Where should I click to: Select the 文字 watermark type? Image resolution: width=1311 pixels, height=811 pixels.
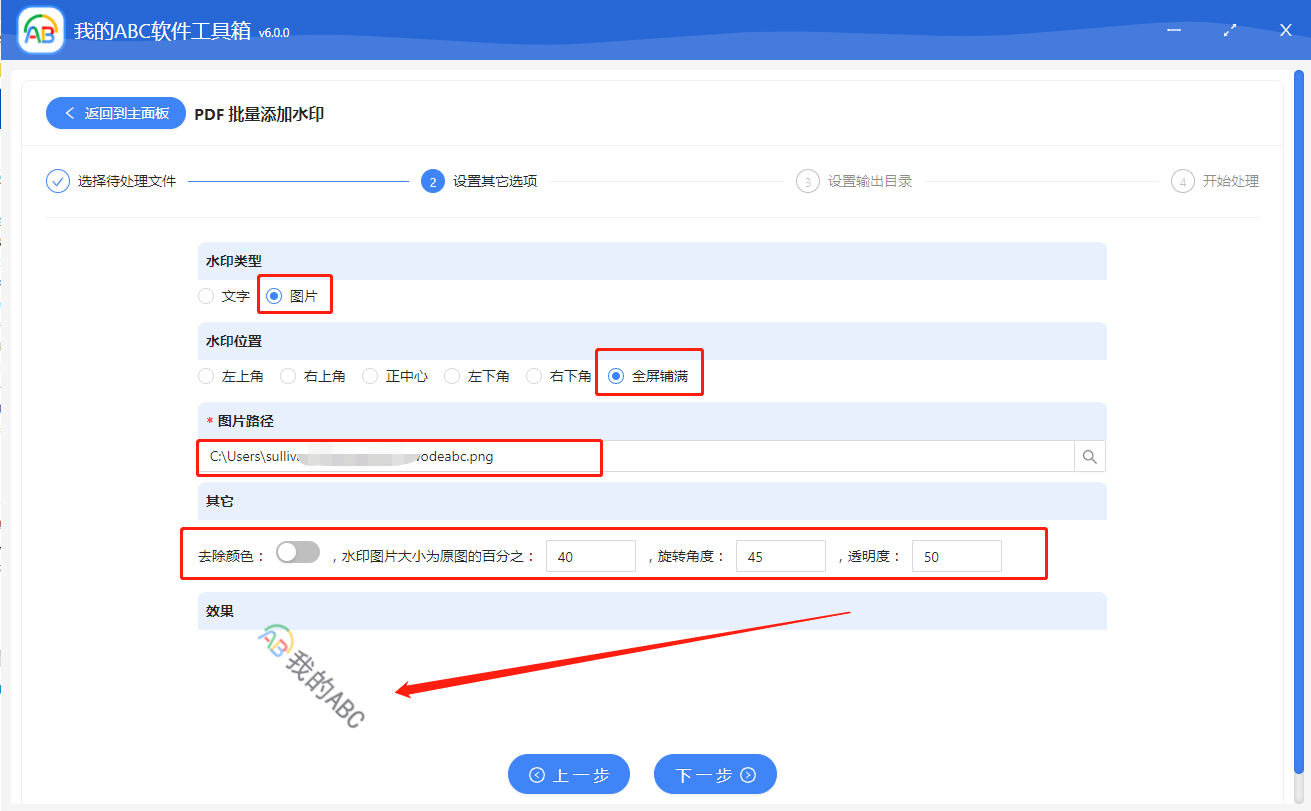tap(207, 296)
